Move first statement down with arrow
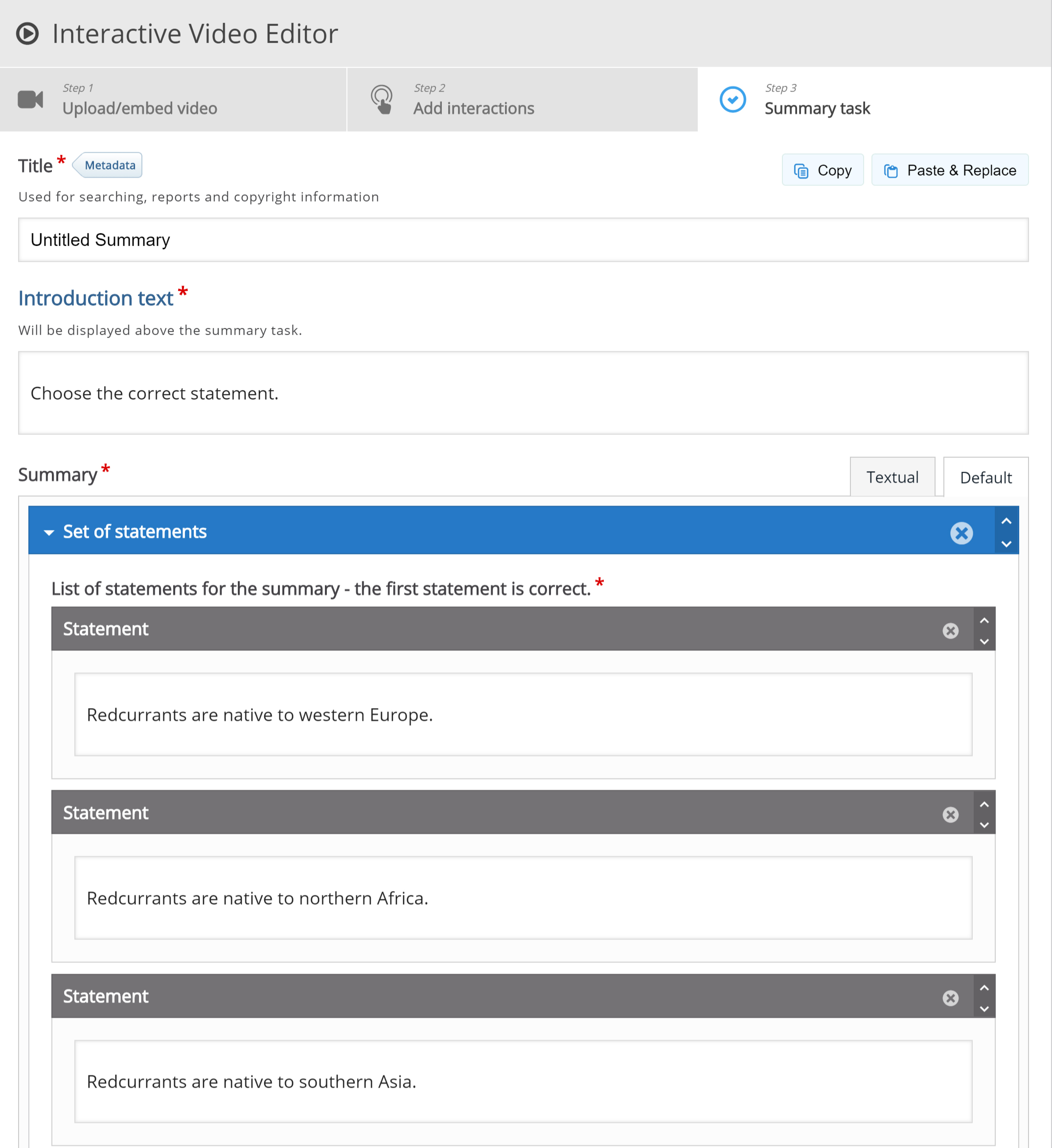This screenshot has height=1148, width=1052. (984, 641)
